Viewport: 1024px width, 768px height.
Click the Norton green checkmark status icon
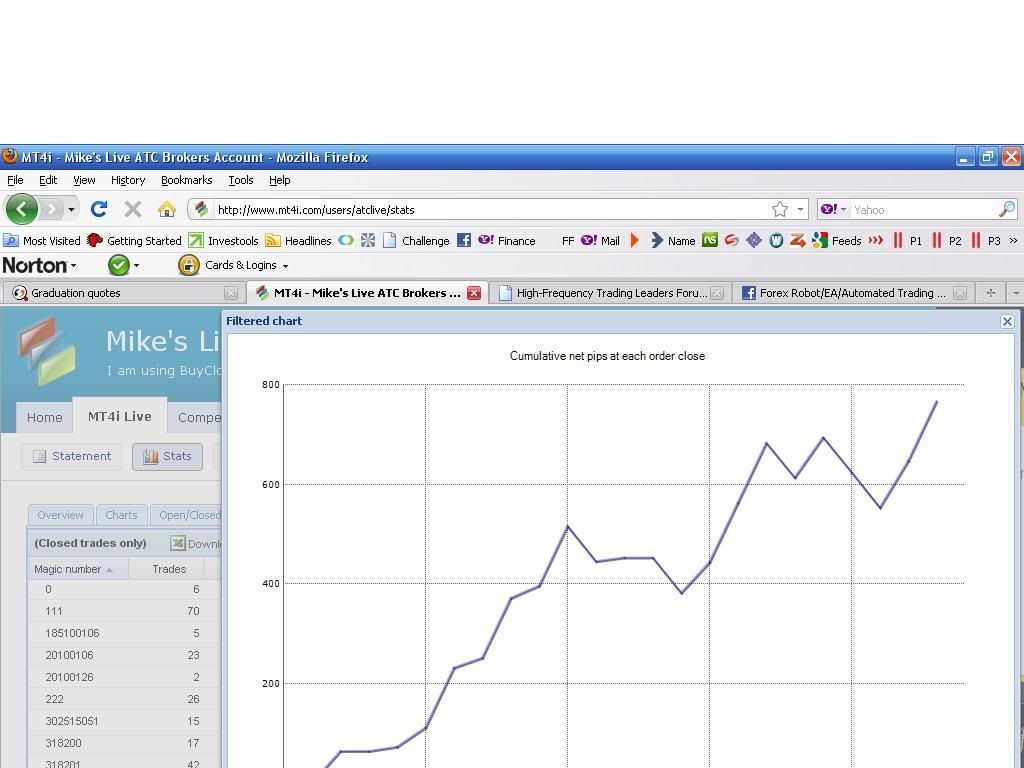pos(119,265)
